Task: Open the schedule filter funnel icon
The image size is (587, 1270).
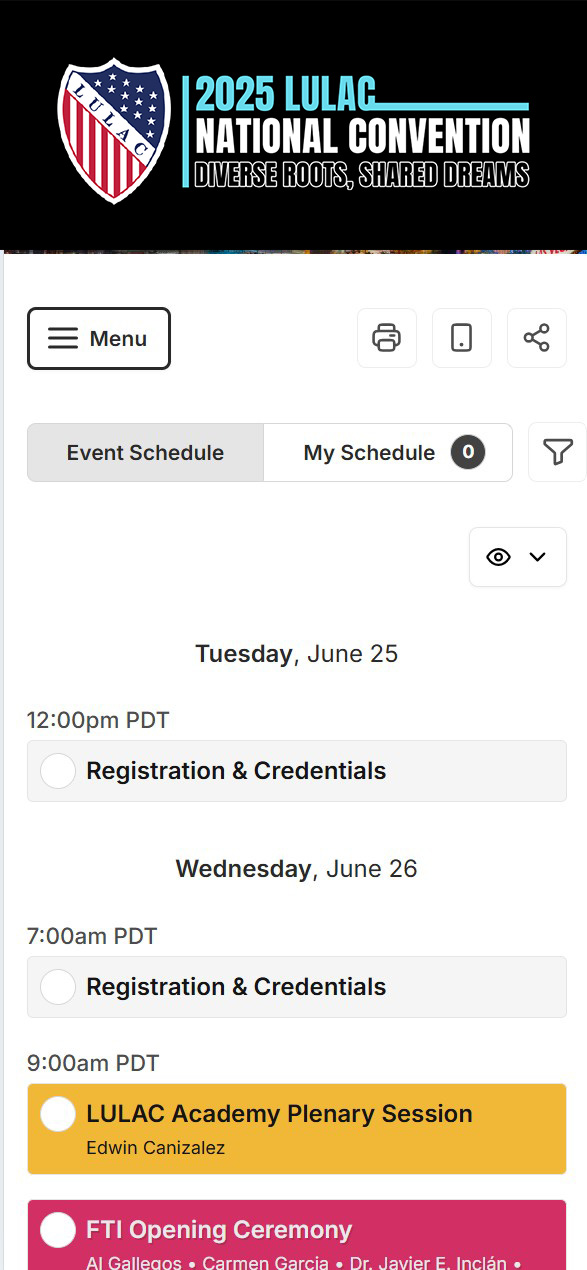Action: point(557,452)
